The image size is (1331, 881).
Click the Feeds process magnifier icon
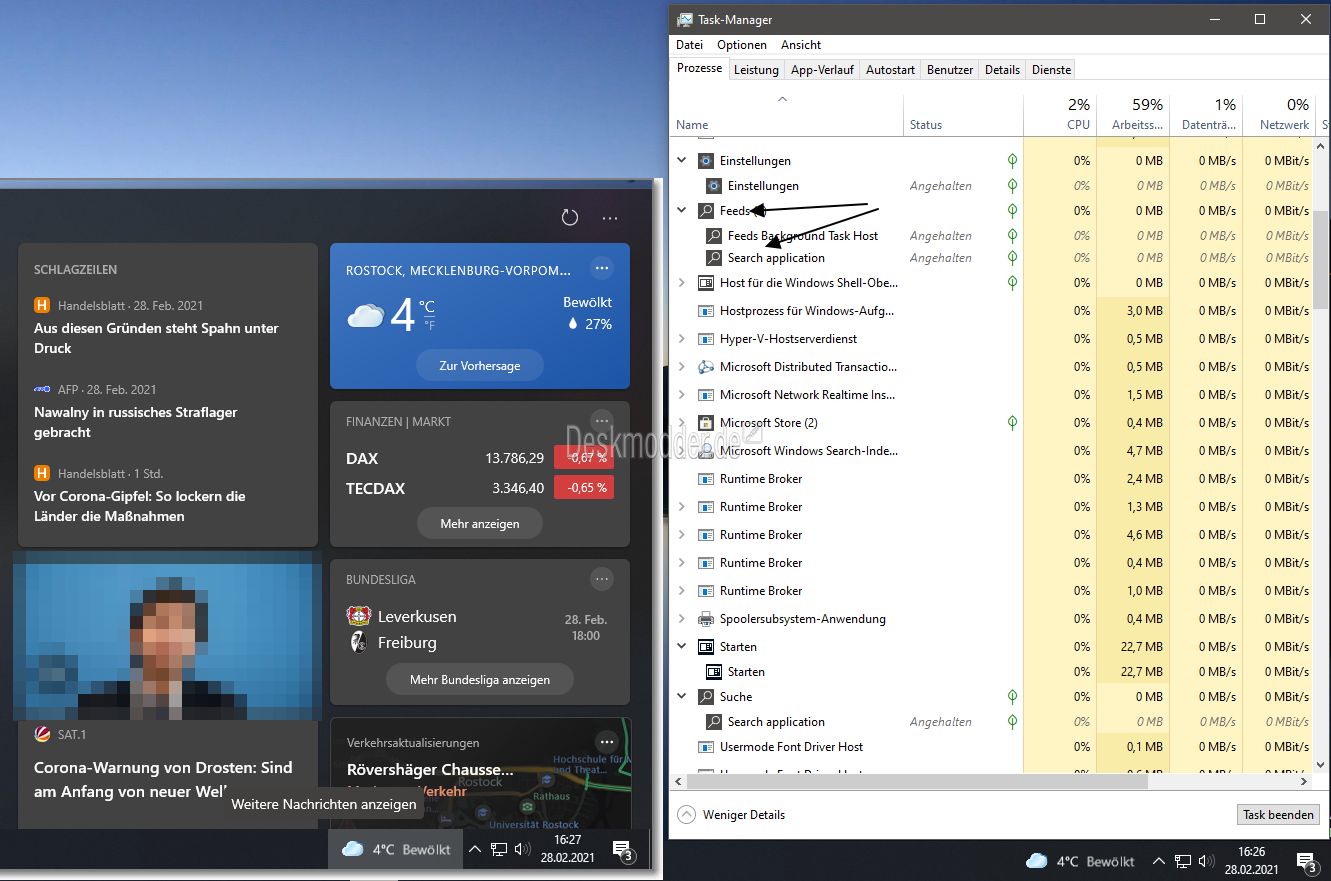[705, 210]
